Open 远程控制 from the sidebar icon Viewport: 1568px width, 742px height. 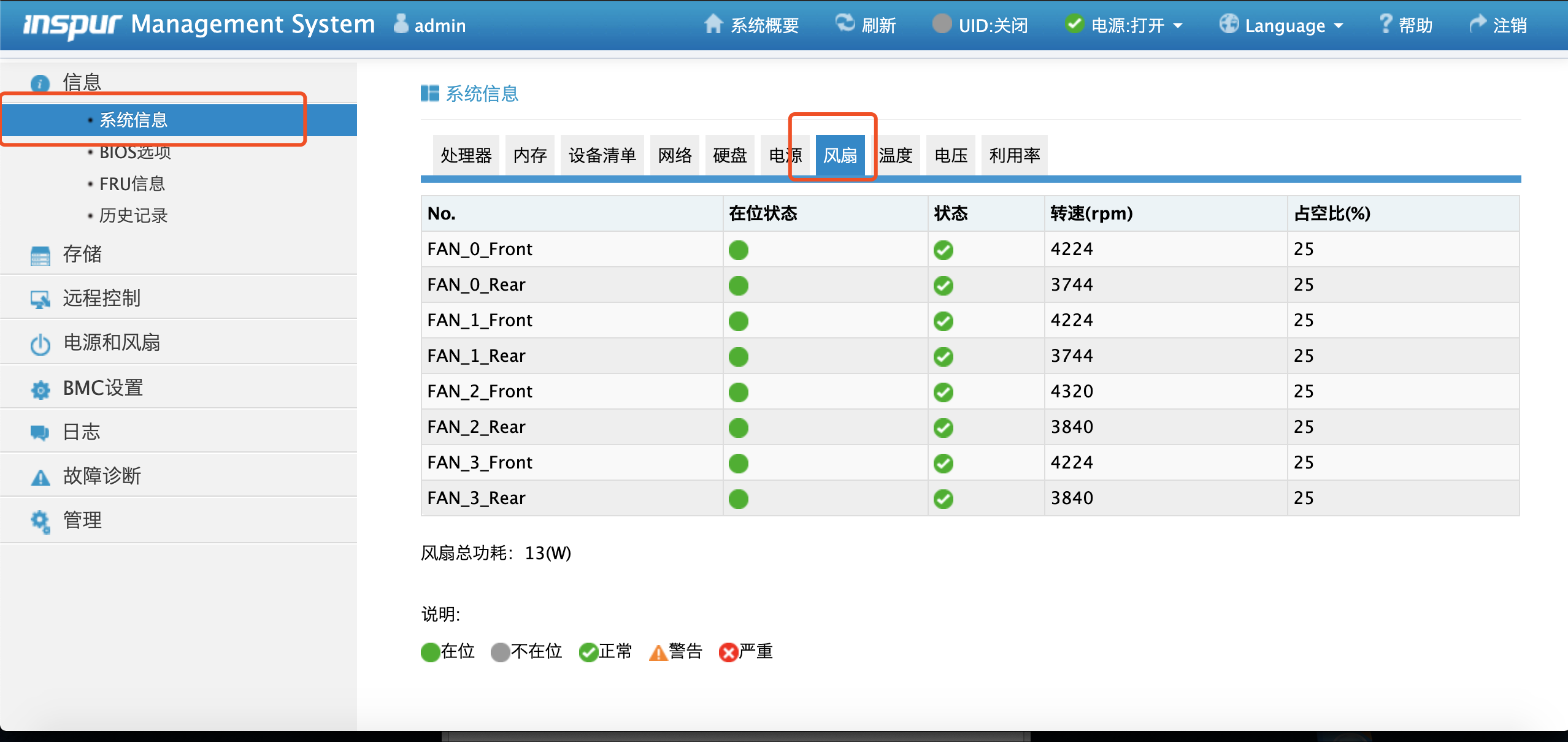(x=39, y=299)
